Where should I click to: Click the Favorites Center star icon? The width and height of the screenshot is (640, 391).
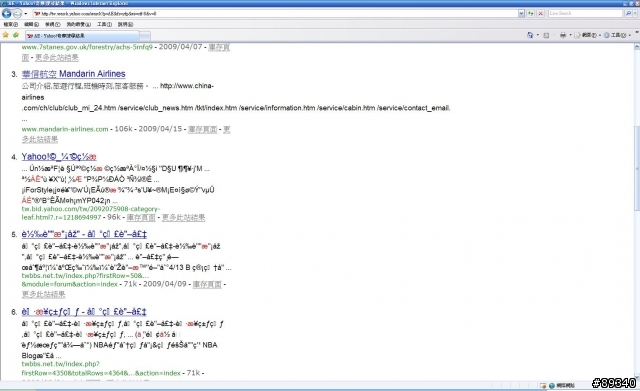pos(6,36)
